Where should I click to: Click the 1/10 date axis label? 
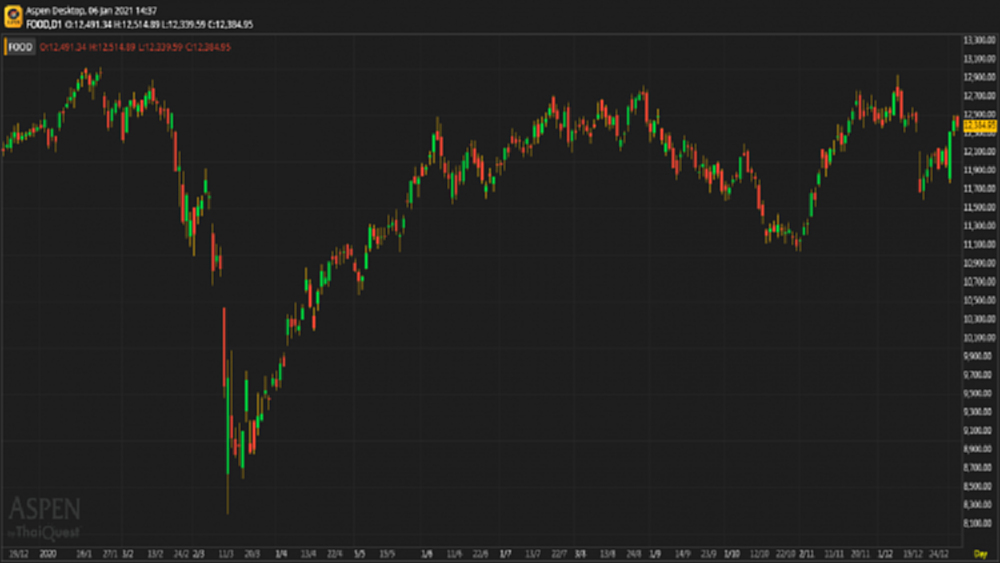pyautogui.click(x=732, y=554)
